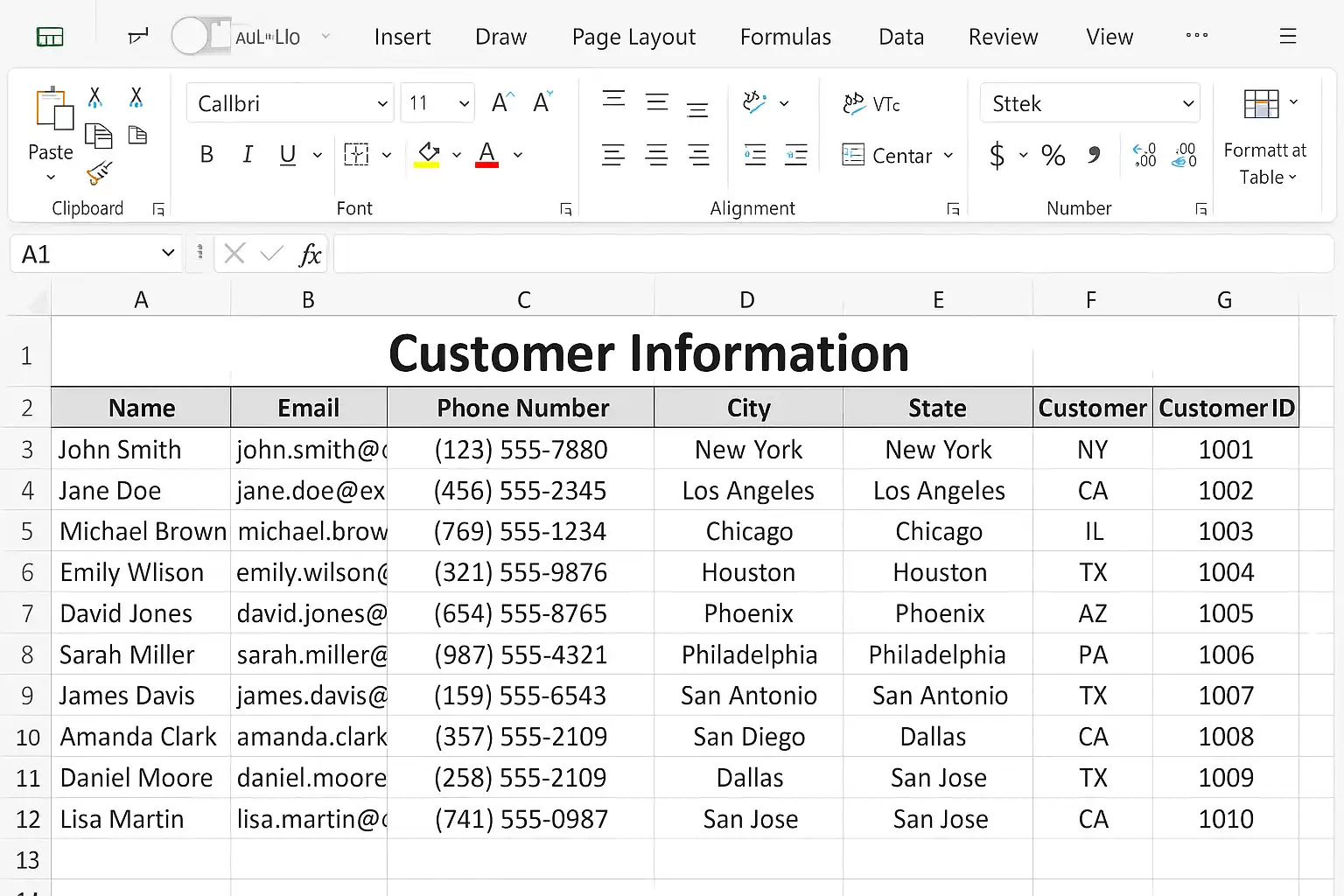The height and width of the screenshot is (896, 1344).
Task: Click the Paste button
Action: pyautogui.click(x=52, y=114)
